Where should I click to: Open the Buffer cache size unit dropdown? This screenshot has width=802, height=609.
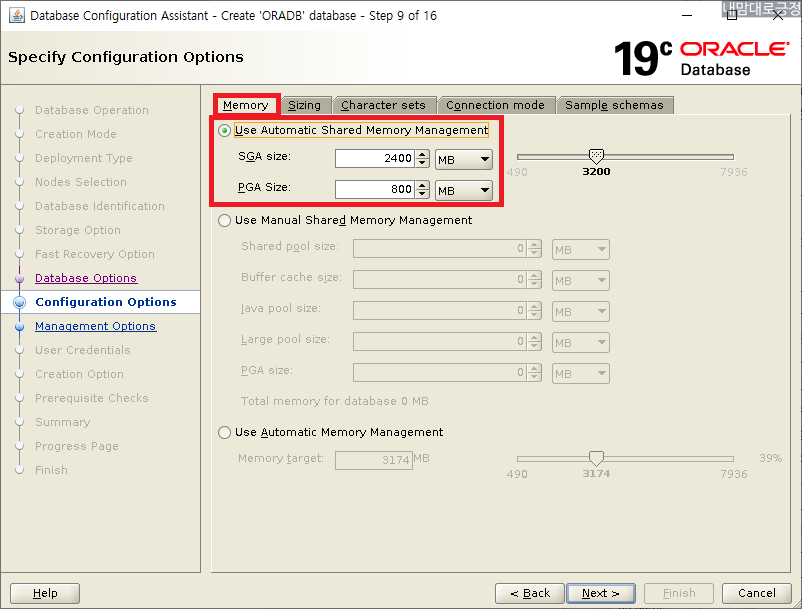[x=581, y=281]
